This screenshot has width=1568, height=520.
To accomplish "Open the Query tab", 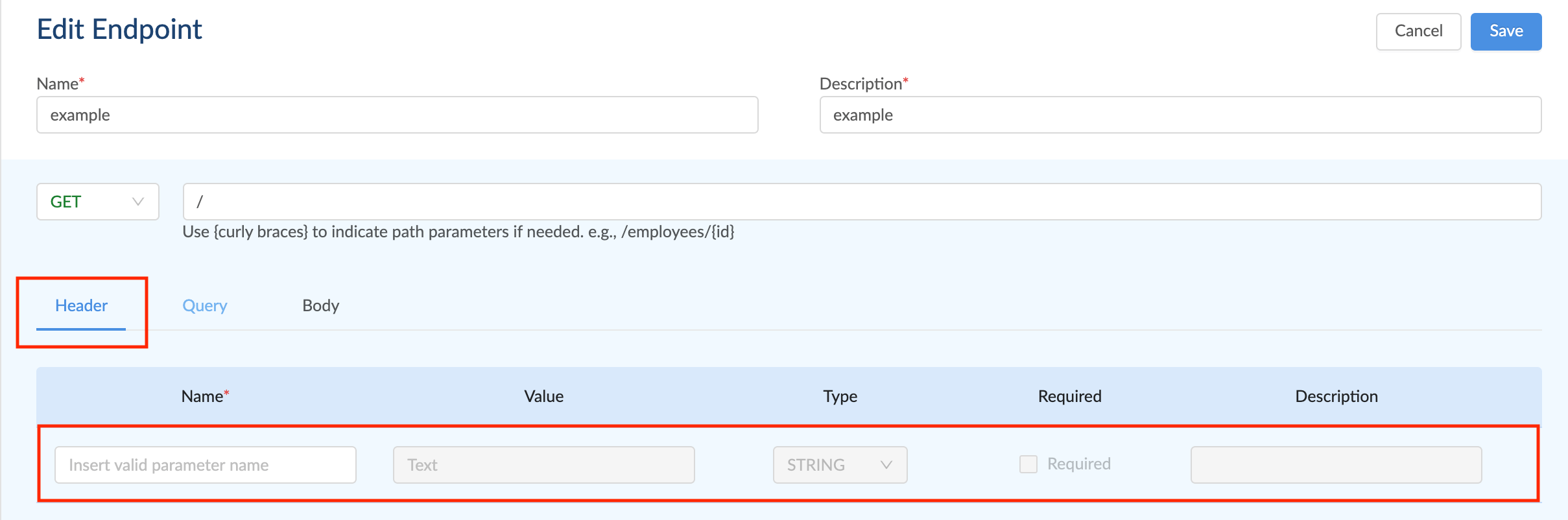I will coord(205,305).
